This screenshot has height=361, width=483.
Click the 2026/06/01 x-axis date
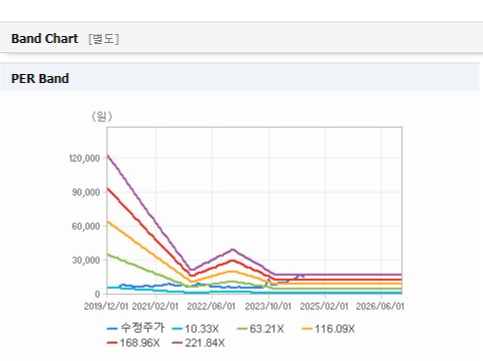click(380, 306)
